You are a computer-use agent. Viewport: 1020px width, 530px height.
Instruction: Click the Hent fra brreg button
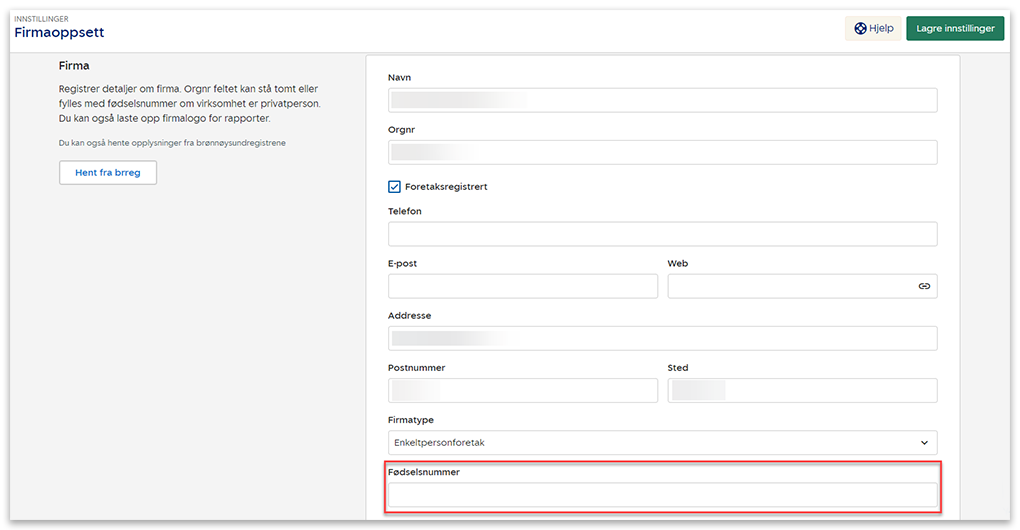click(108, 173)
